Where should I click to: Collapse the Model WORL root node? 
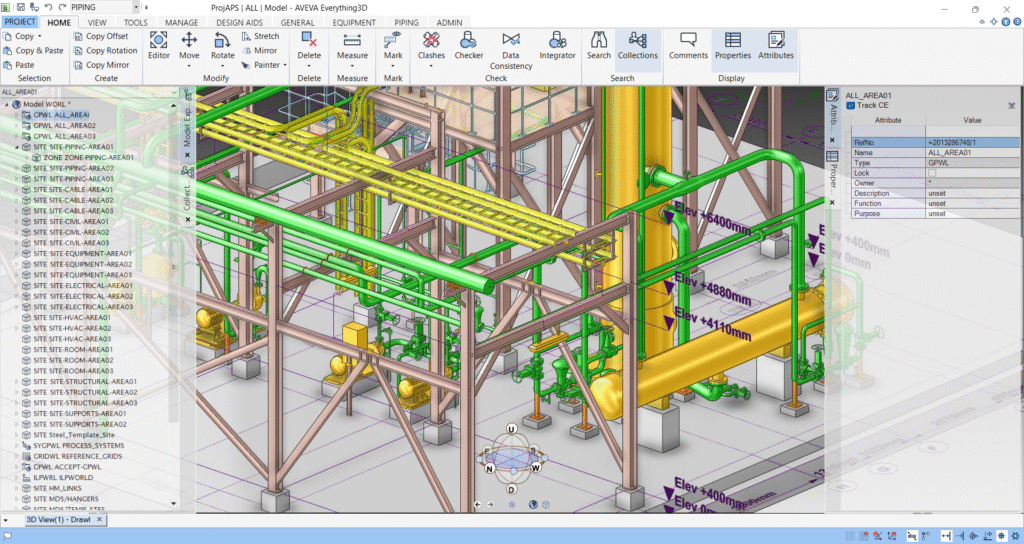point(7,104)
